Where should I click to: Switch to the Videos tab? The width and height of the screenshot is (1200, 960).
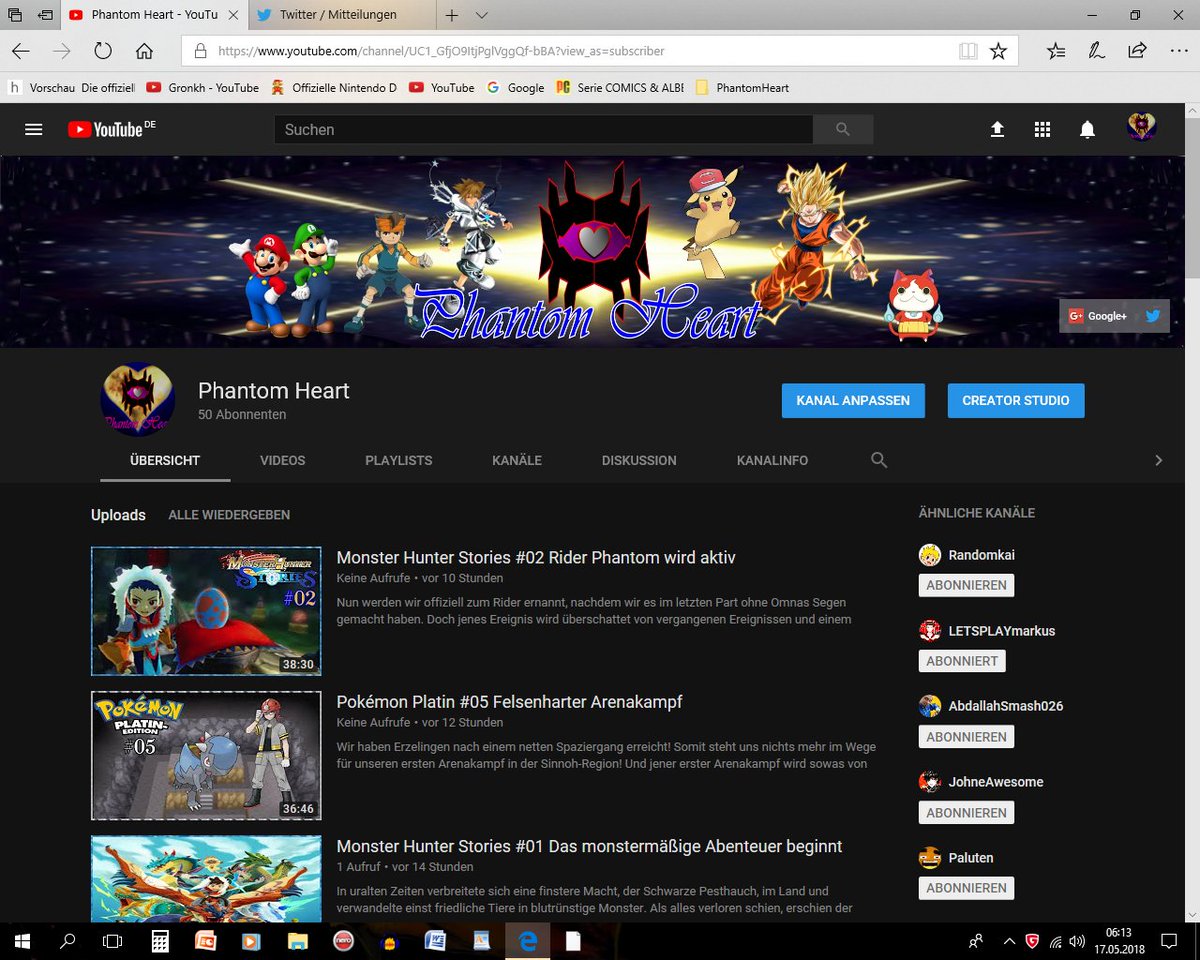[x=283, y=460]
